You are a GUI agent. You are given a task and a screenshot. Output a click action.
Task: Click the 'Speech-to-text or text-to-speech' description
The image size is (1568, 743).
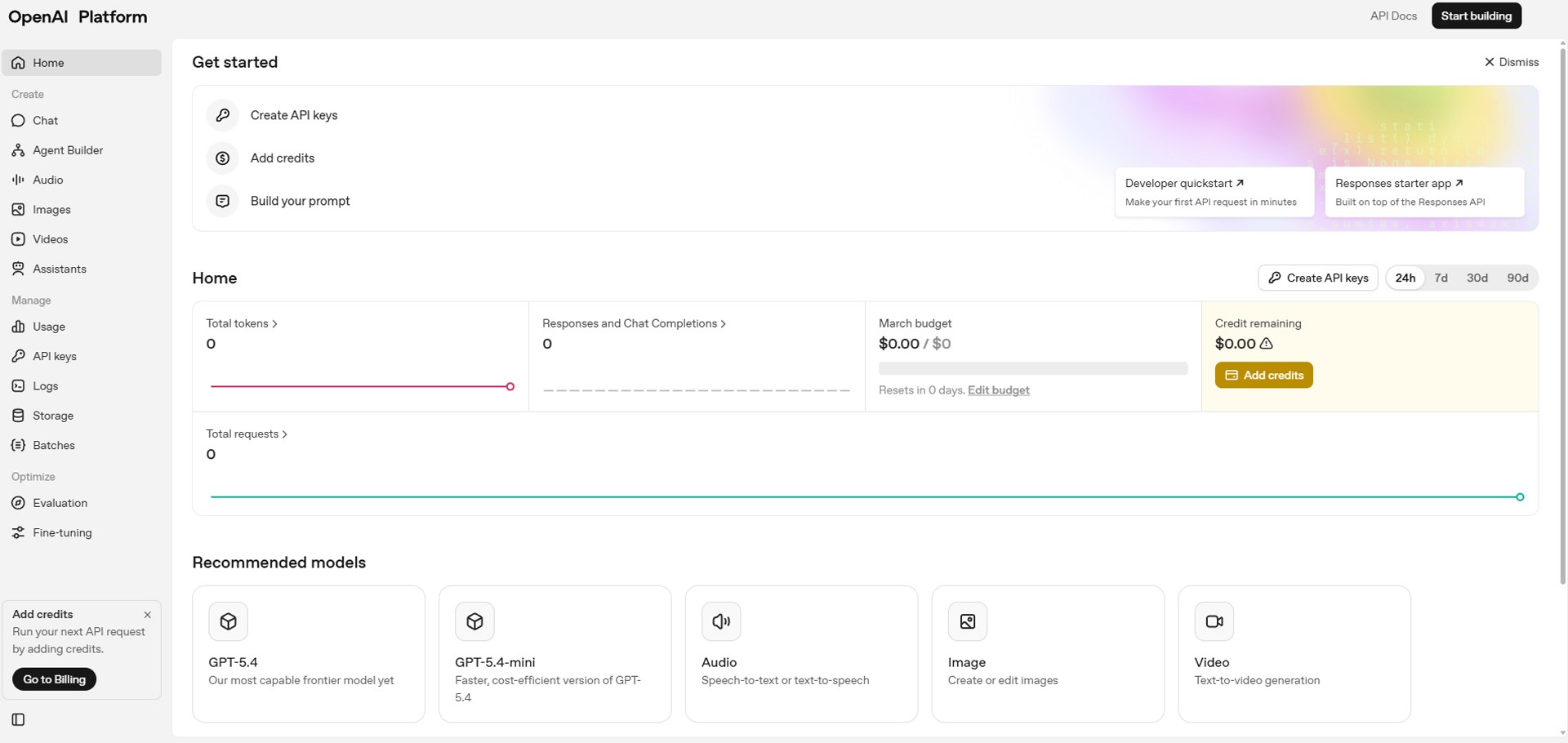785,680
